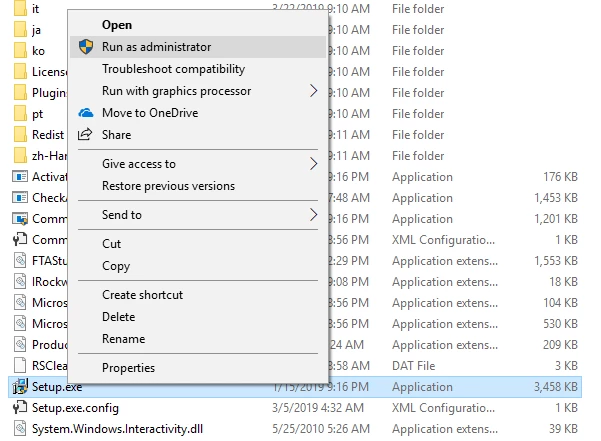
Task: Click the 3/5/2019 4:32 AM date cell
Action: pos(318,408)
